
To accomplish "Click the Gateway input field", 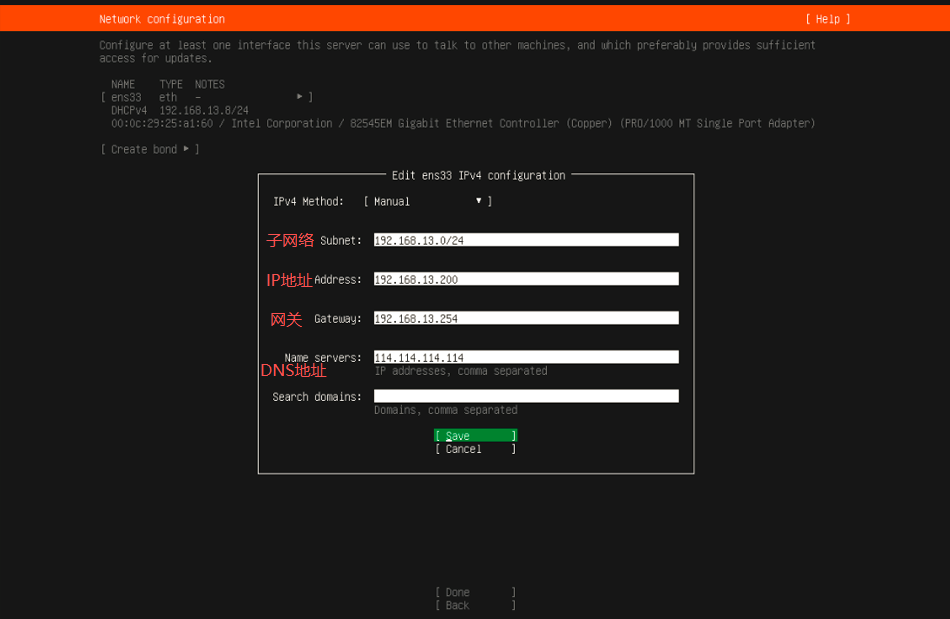I will (526, 318).
